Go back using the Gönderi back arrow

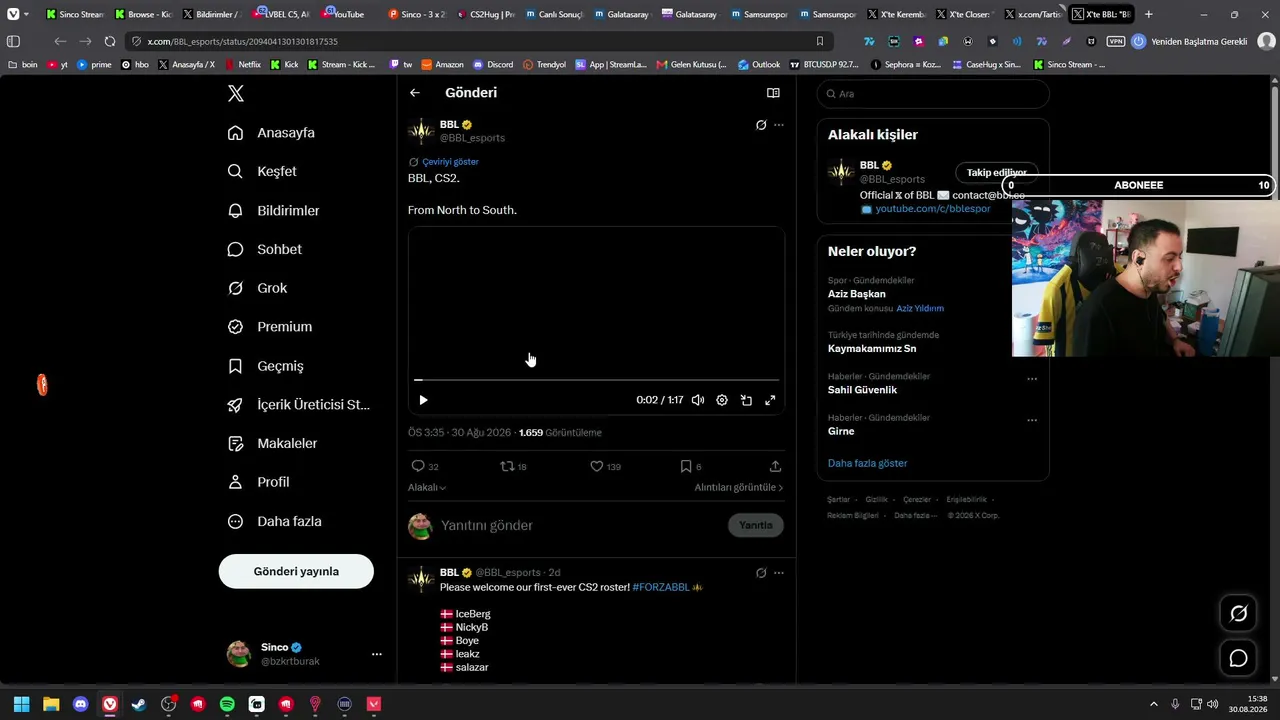click(415, 93)
